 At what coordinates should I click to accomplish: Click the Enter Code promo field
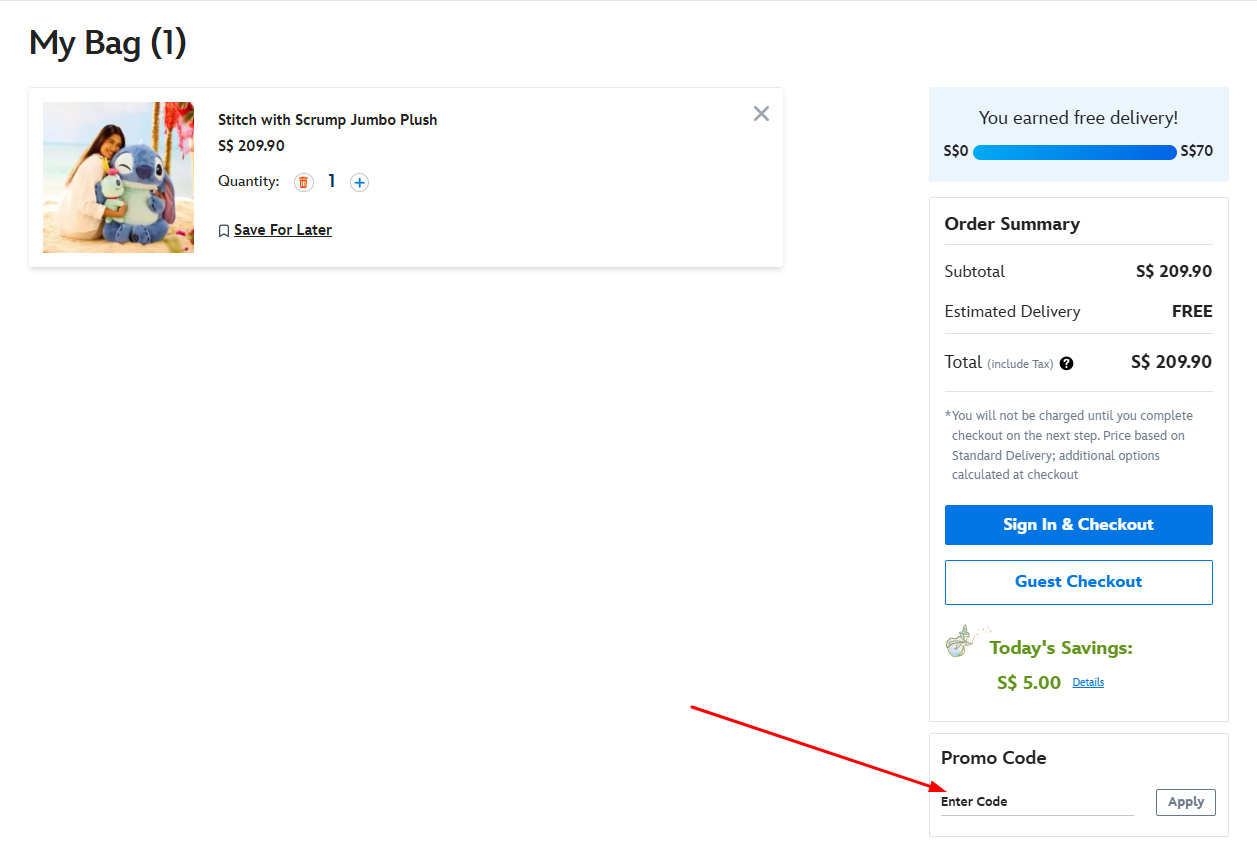[1037, 801]
